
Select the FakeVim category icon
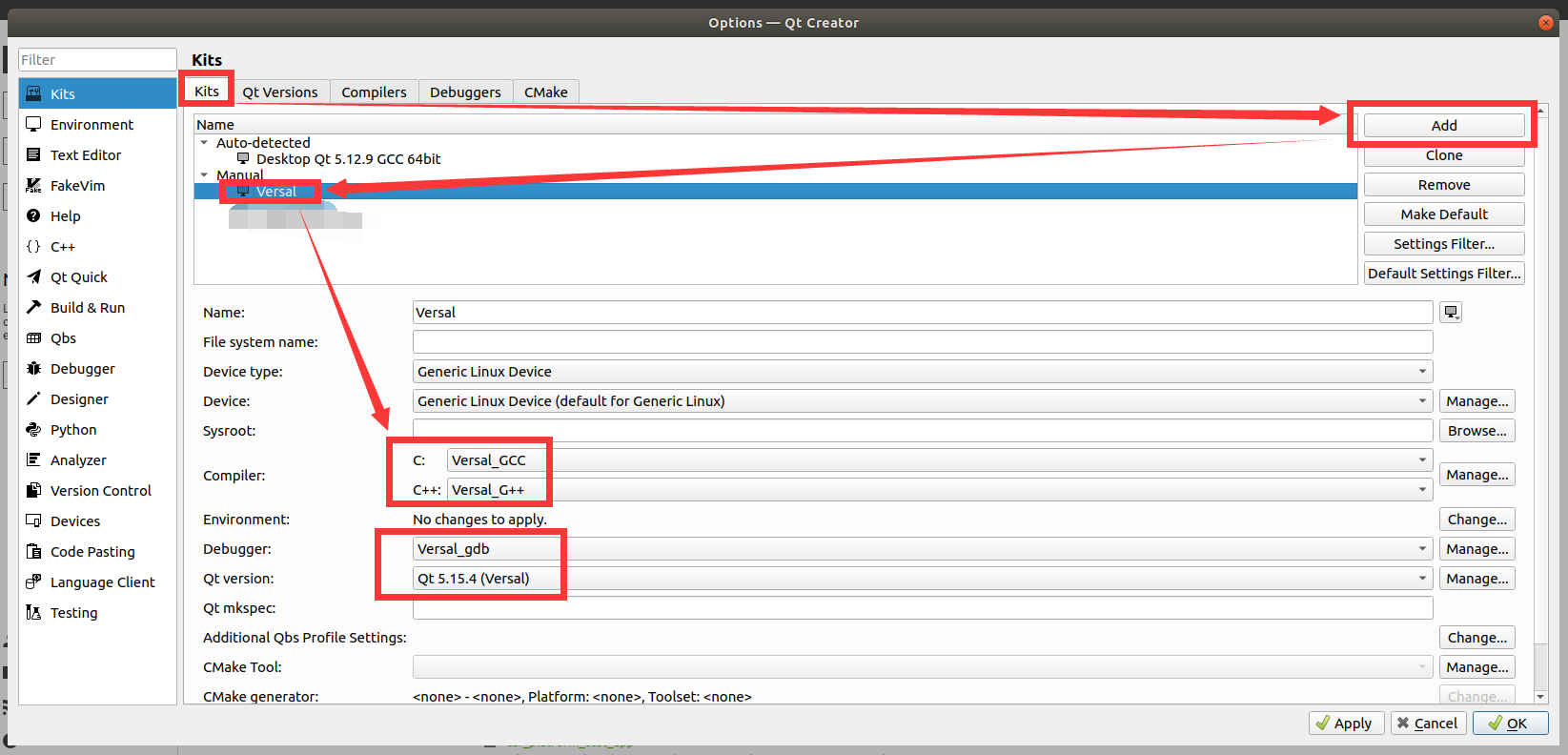pos(33,185)
